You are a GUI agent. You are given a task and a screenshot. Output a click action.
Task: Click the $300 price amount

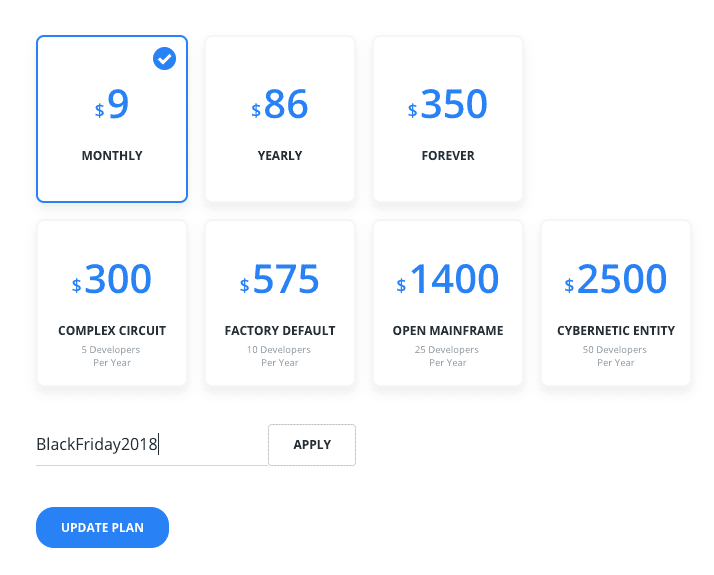pos(113,280)
